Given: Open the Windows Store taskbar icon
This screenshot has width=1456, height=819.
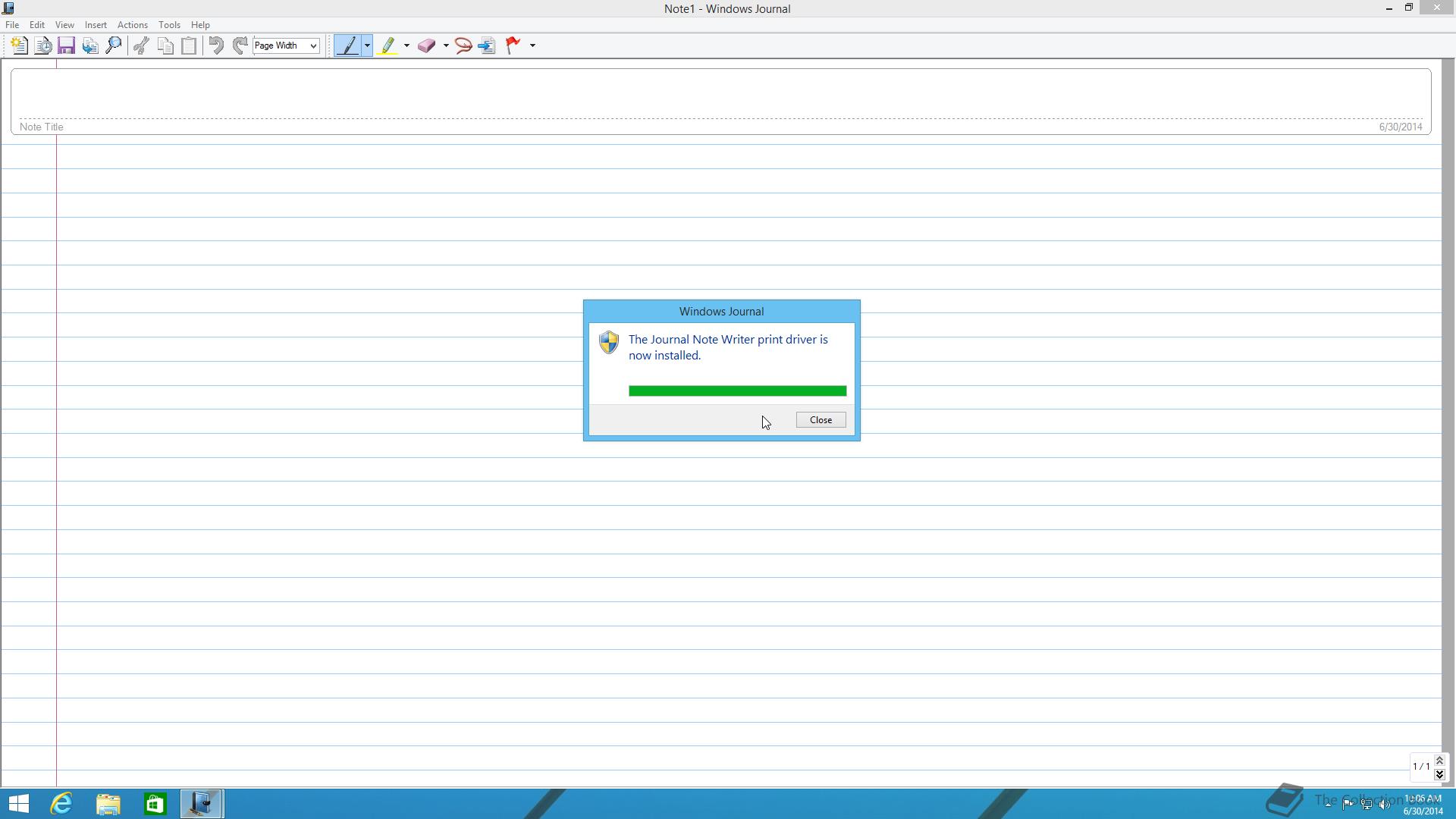Looking at the screenshot, I should tap(155, 804).
